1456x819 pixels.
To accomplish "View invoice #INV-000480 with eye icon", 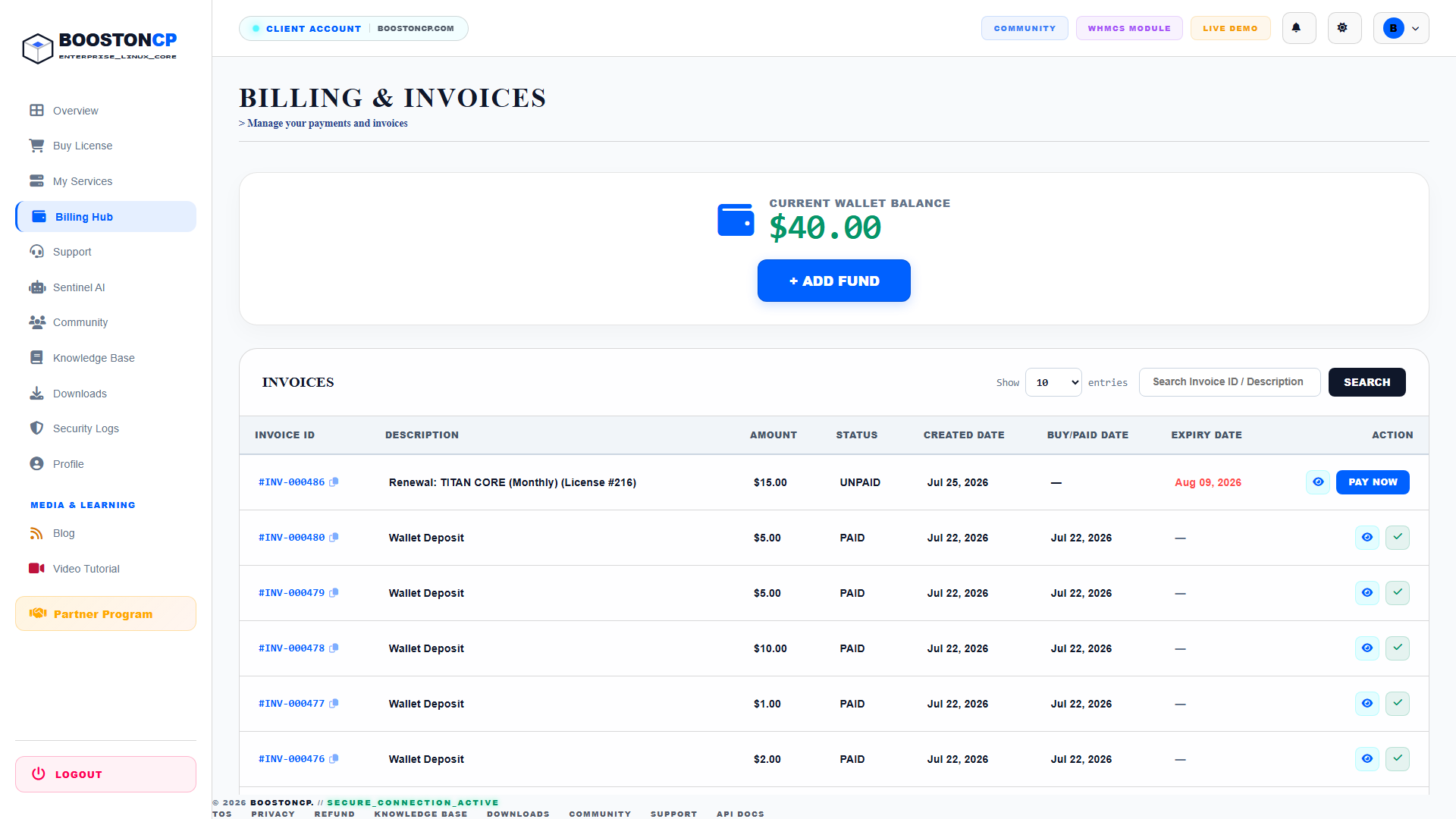I will point(1367,538).
